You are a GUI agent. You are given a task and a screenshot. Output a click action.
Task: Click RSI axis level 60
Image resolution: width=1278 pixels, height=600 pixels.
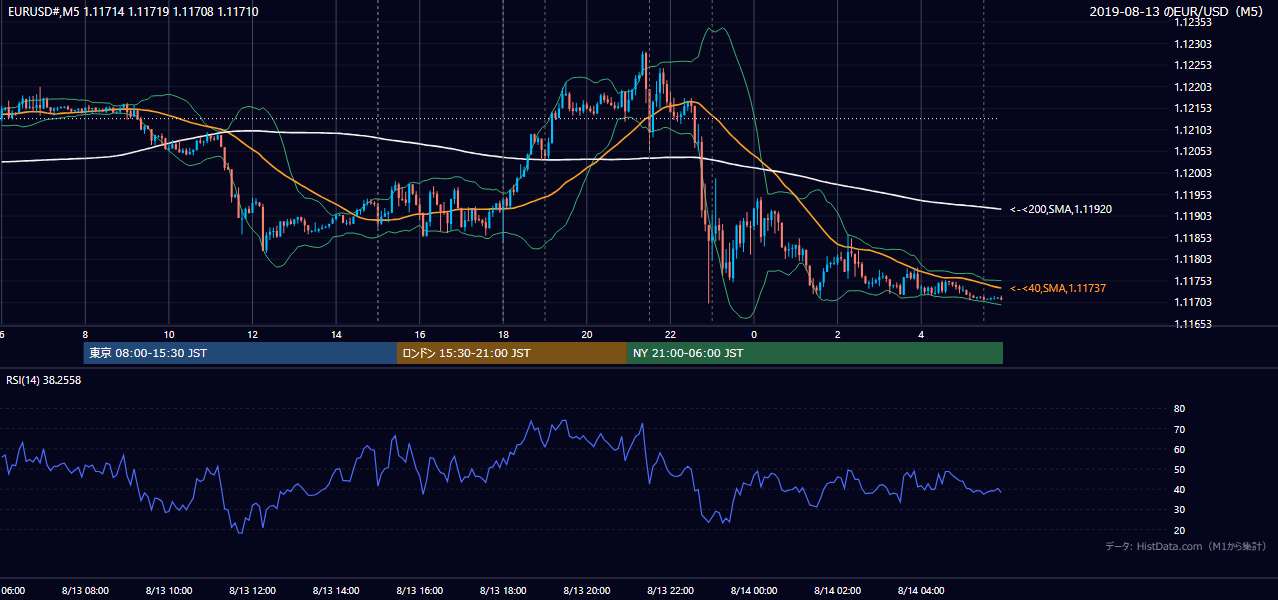1179,449
